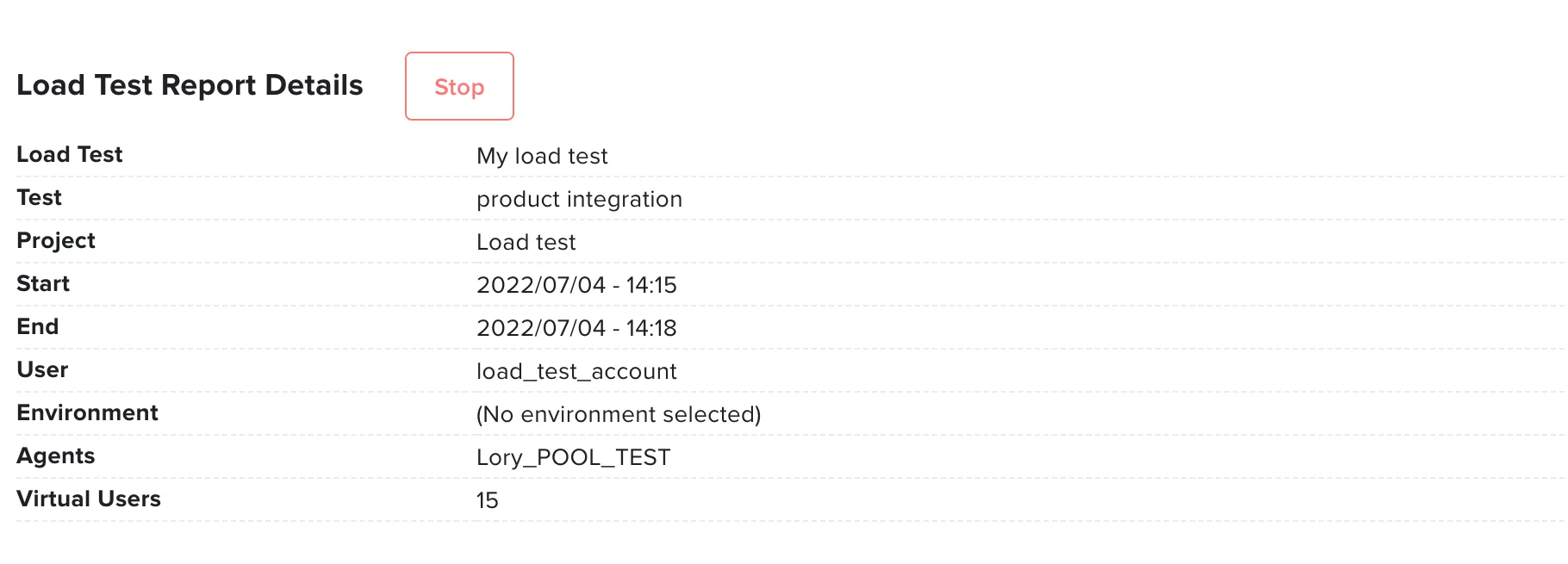
Task: Click the Virtual Users value '15'
Action: click(487, 499)
